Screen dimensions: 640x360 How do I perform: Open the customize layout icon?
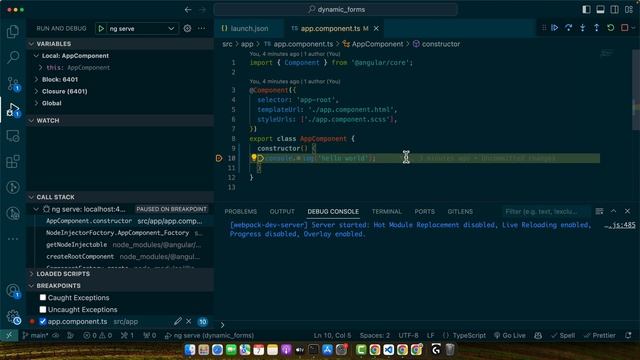point(629,9)
